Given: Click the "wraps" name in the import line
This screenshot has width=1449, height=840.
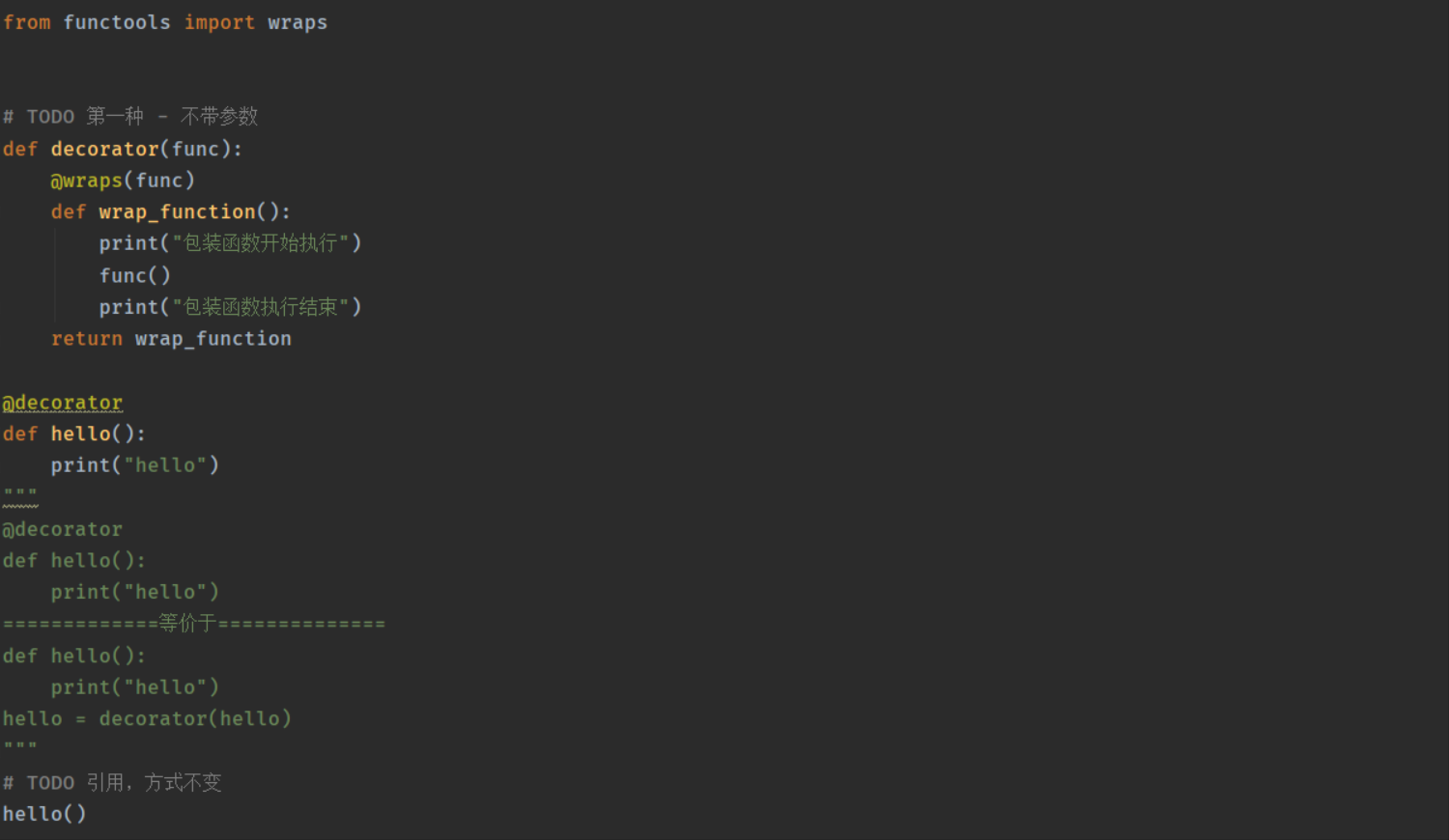Looking at the screenshot, I should click(297, 22).
